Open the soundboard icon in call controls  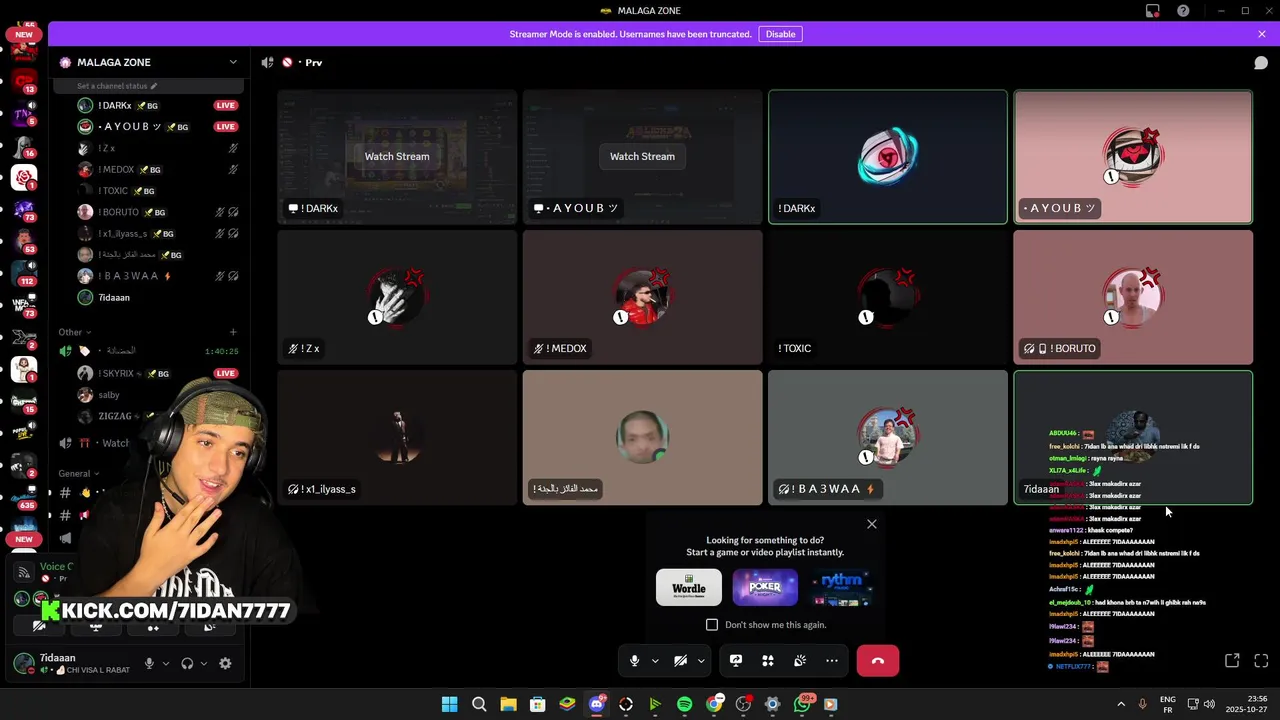pyautogui.click(x=800, y=660)
